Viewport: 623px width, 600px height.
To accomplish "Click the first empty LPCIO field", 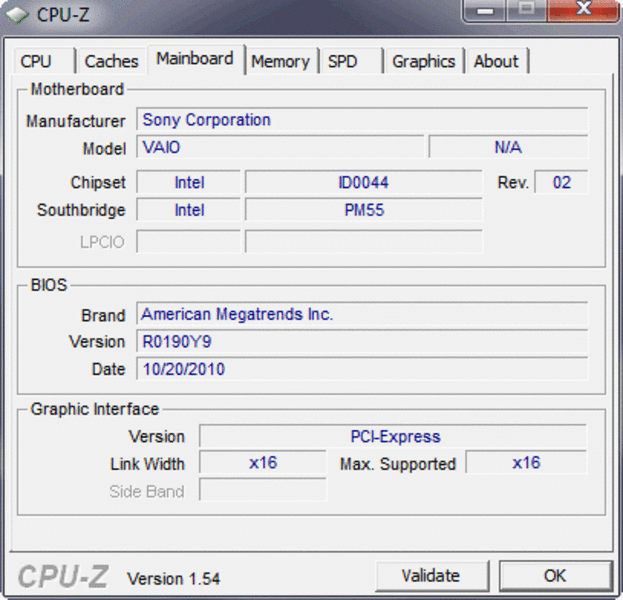I will tap(189, 241).
